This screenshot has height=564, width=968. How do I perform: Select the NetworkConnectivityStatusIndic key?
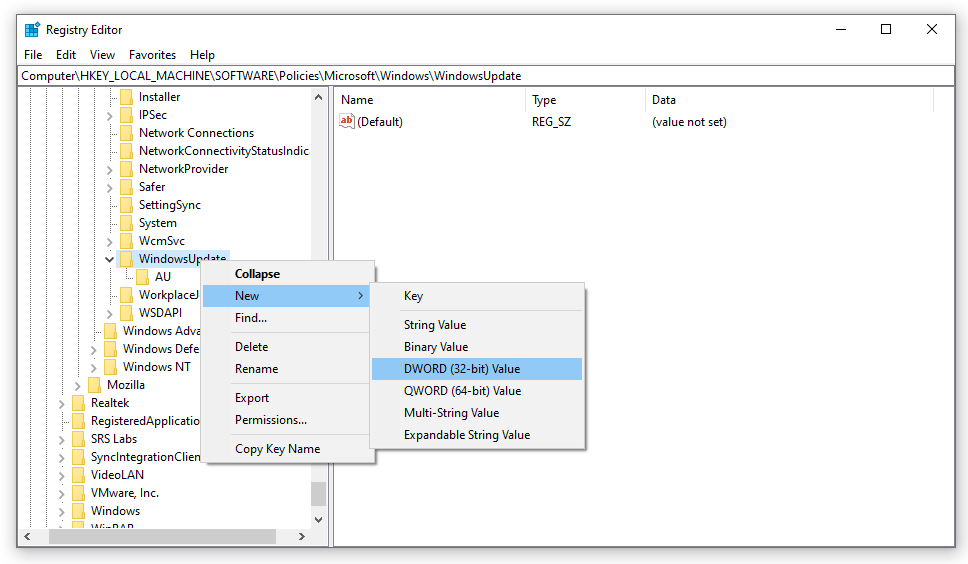point(223,151)
